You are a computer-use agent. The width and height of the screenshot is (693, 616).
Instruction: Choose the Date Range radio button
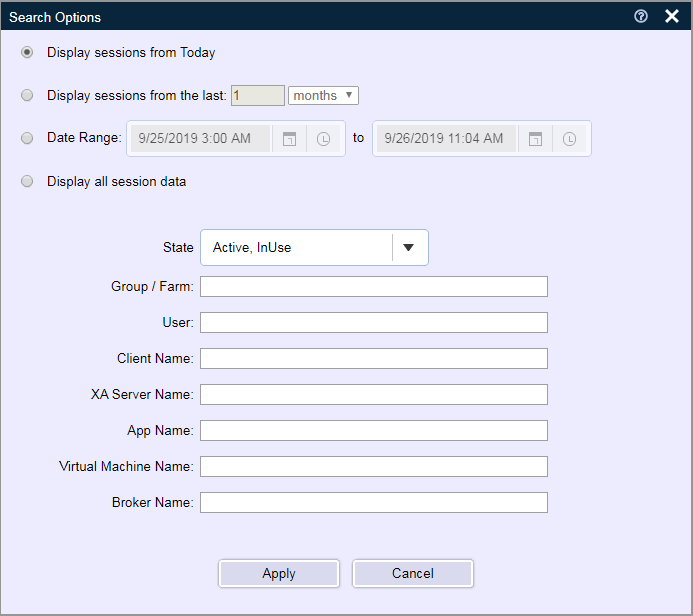click(x=27, y=138)
